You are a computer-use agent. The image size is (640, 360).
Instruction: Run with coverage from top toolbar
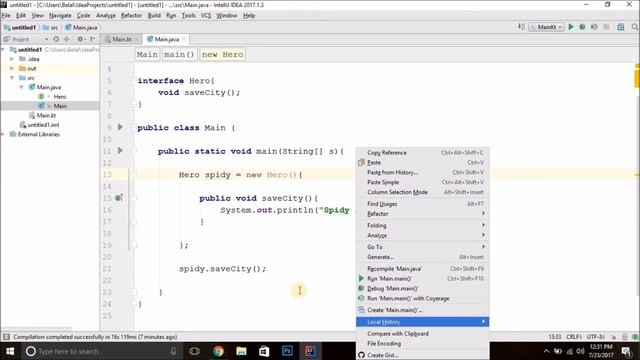pos(594,27)
